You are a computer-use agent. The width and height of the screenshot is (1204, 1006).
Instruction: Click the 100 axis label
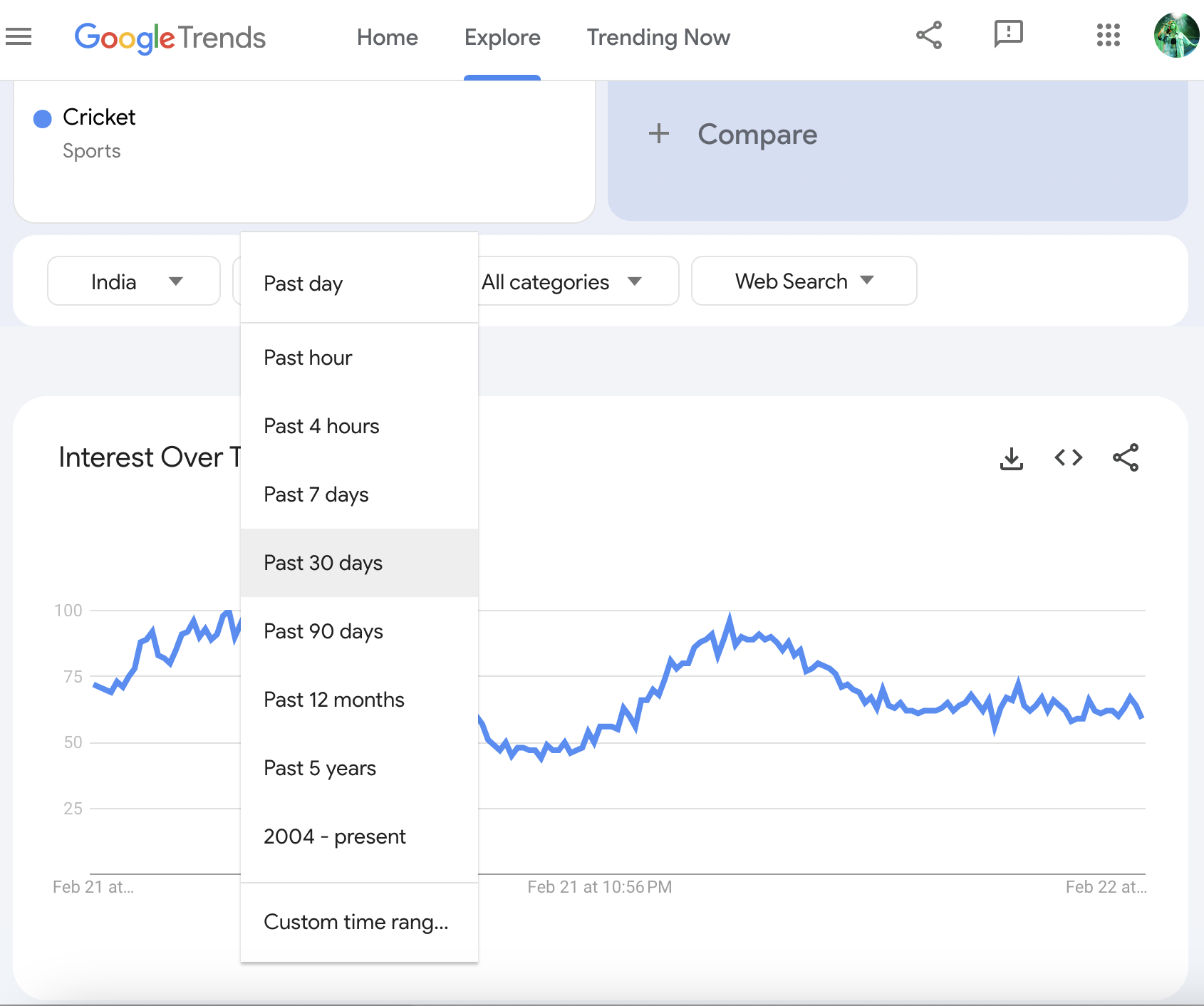[68, 611]
